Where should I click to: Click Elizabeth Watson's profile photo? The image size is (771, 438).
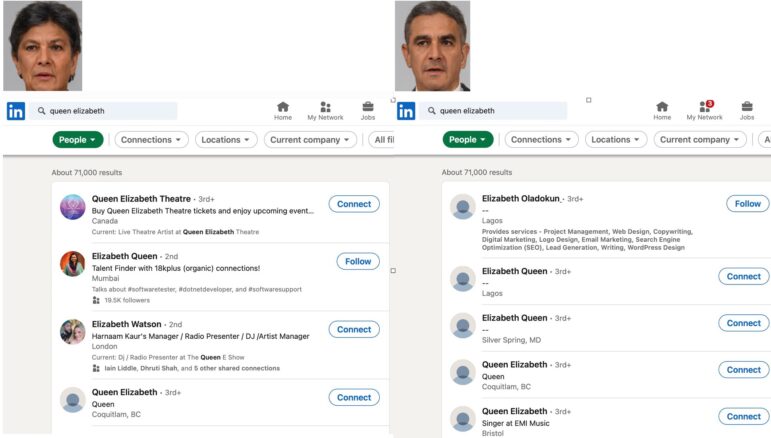coord(73,332)
